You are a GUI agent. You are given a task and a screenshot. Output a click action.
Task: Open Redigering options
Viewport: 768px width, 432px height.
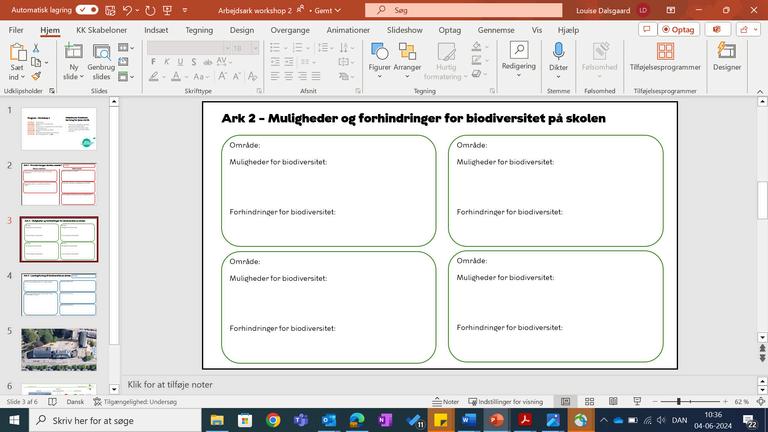[518, 60]
